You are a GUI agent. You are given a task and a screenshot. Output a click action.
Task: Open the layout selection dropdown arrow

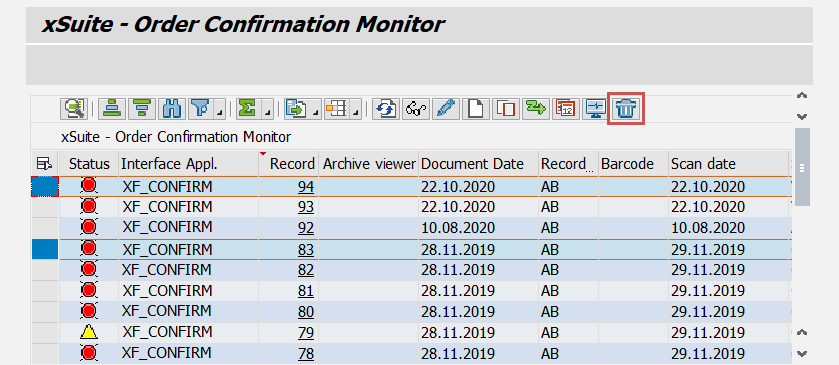[356, 109]
